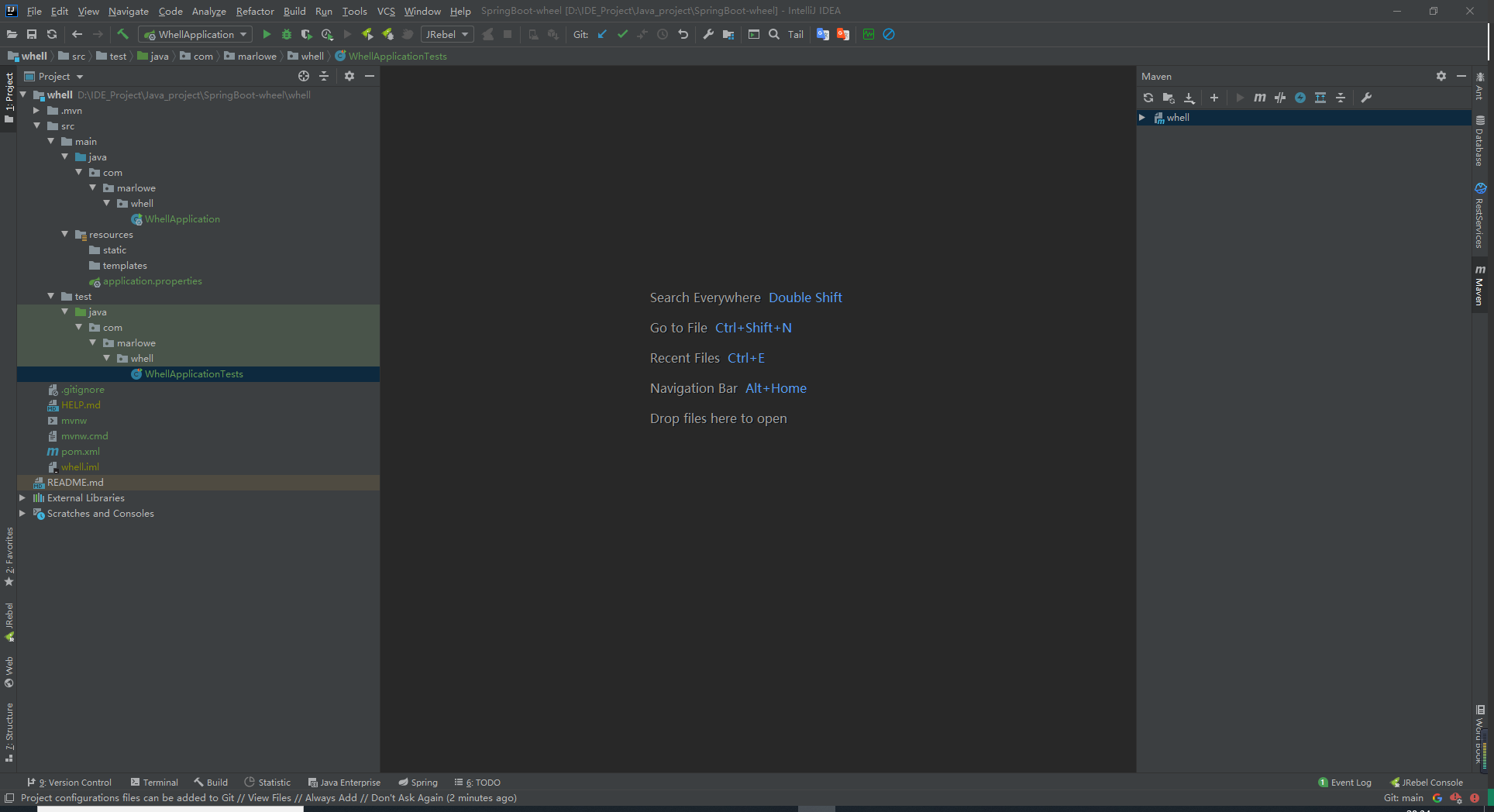Open the Refactor menu
This screenshot has height=812, width=1494.
[x=255, y=11]
